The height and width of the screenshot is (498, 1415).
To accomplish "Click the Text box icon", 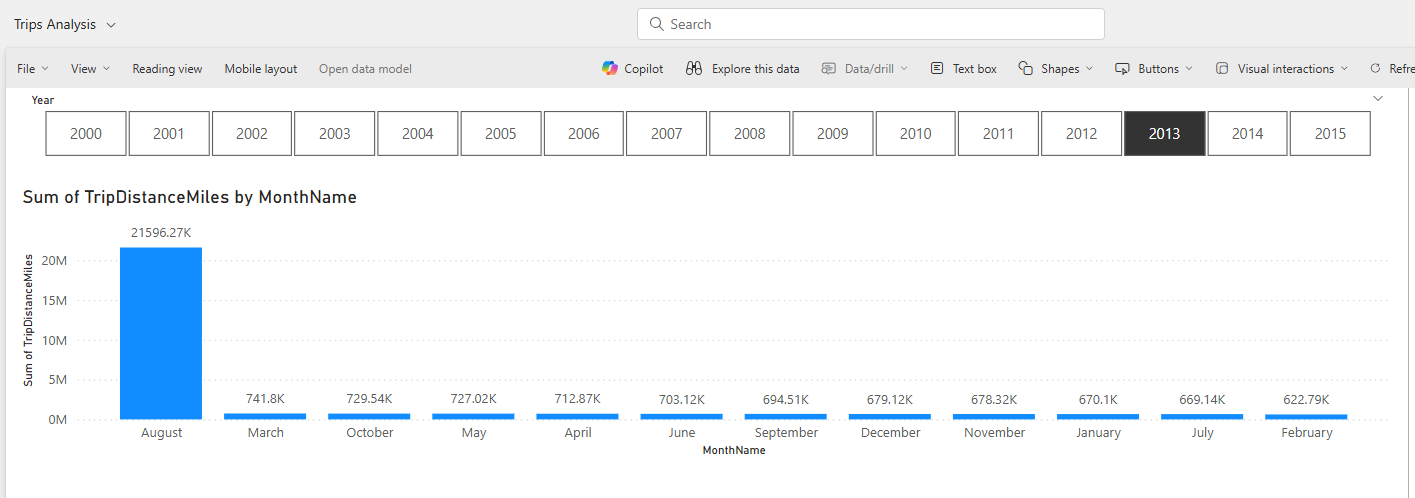I will click(937, 69).
